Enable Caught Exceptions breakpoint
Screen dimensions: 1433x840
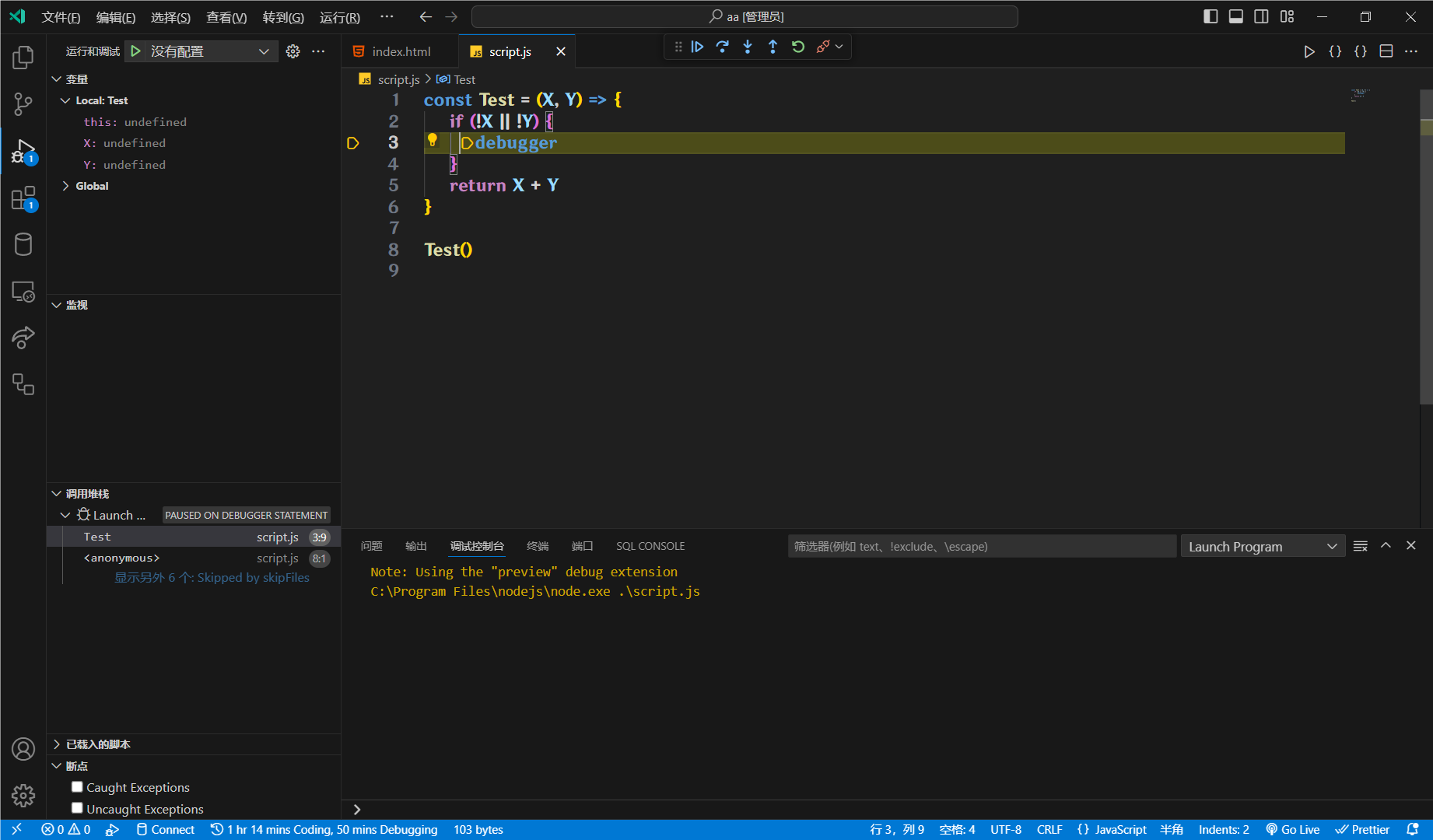pyautogui.click(x=77, y=787)
